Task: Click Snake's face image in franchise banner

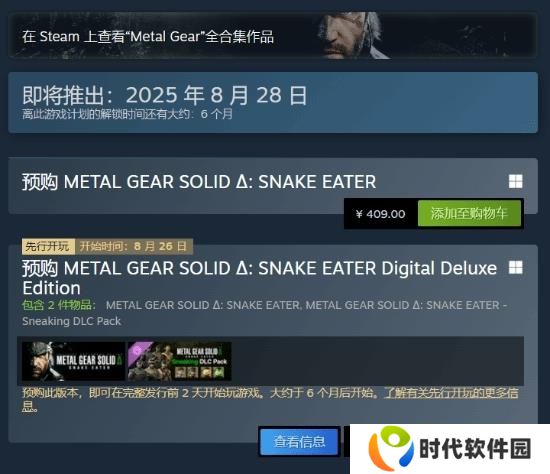Action: point(351,36)
